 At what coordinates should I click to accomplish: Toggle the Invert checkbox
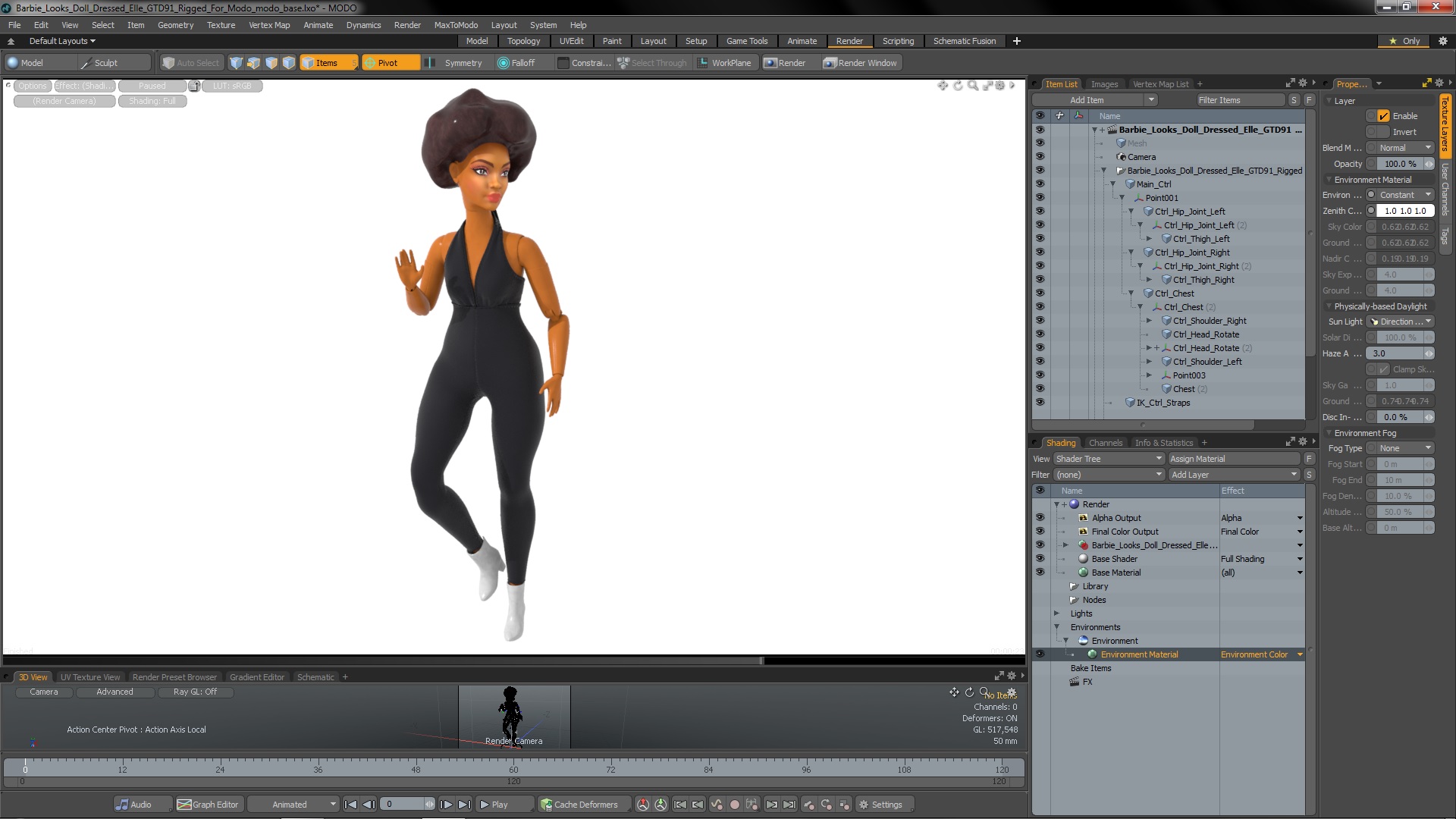(1384, 132)
